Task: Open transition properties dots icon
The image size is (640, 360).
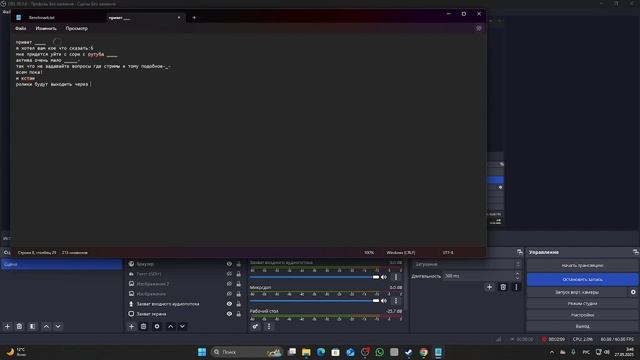Action: click(516, 287)
